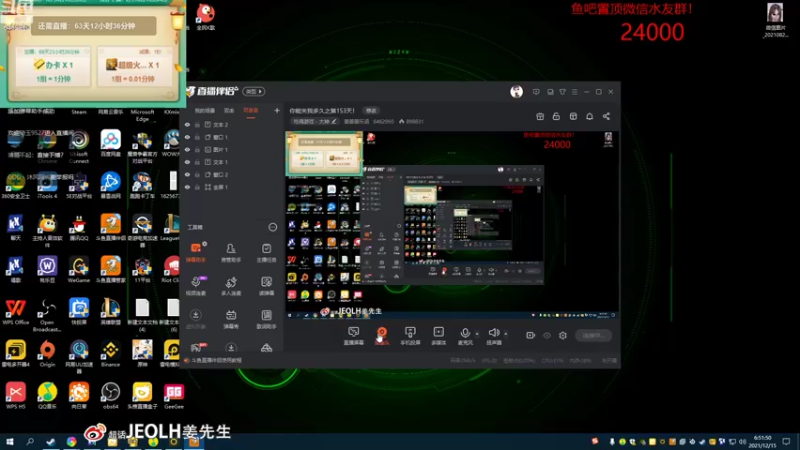Viewport: 800px width, 450px height.
Task: Toggle visibility of 窗口 1 source
Action: click(x=187, y=137)
